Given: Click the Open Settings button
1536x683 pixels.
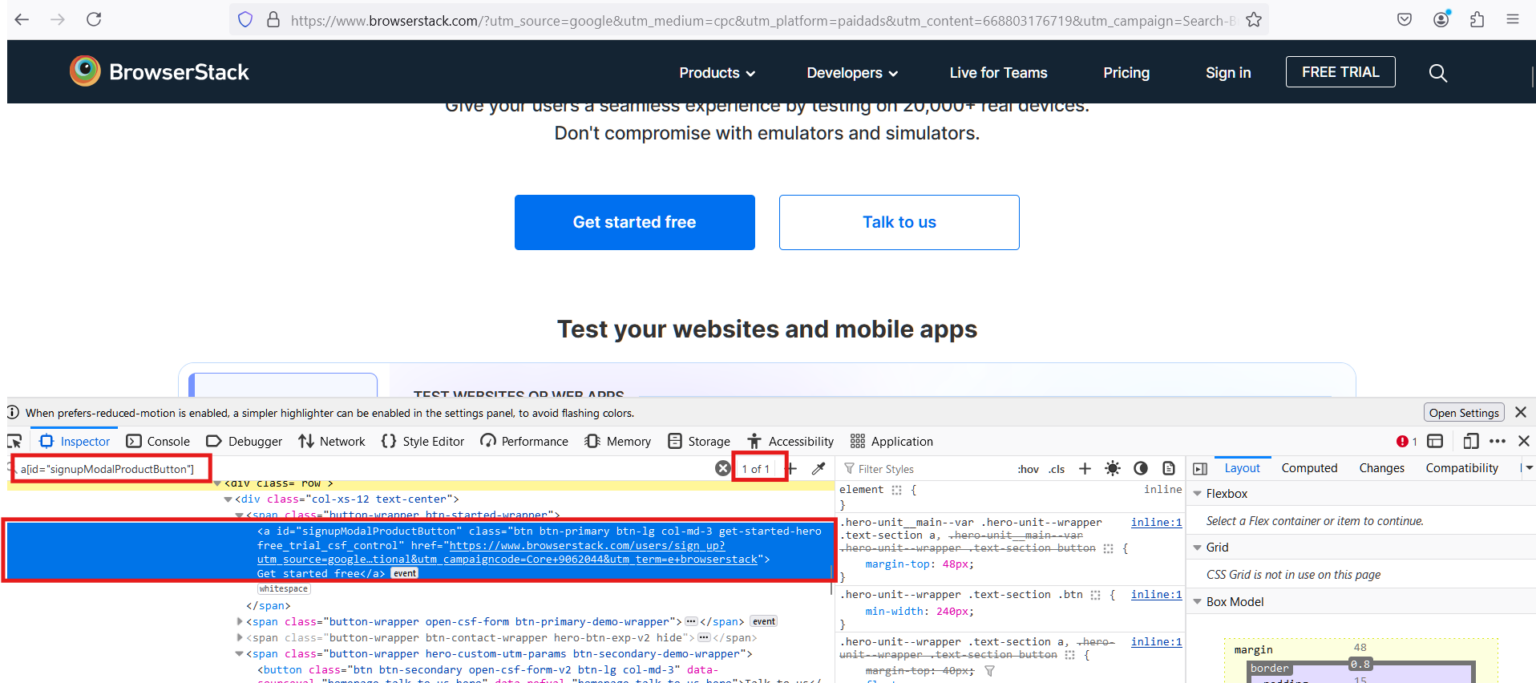Looking at the screenshot, I should 1463,413.
